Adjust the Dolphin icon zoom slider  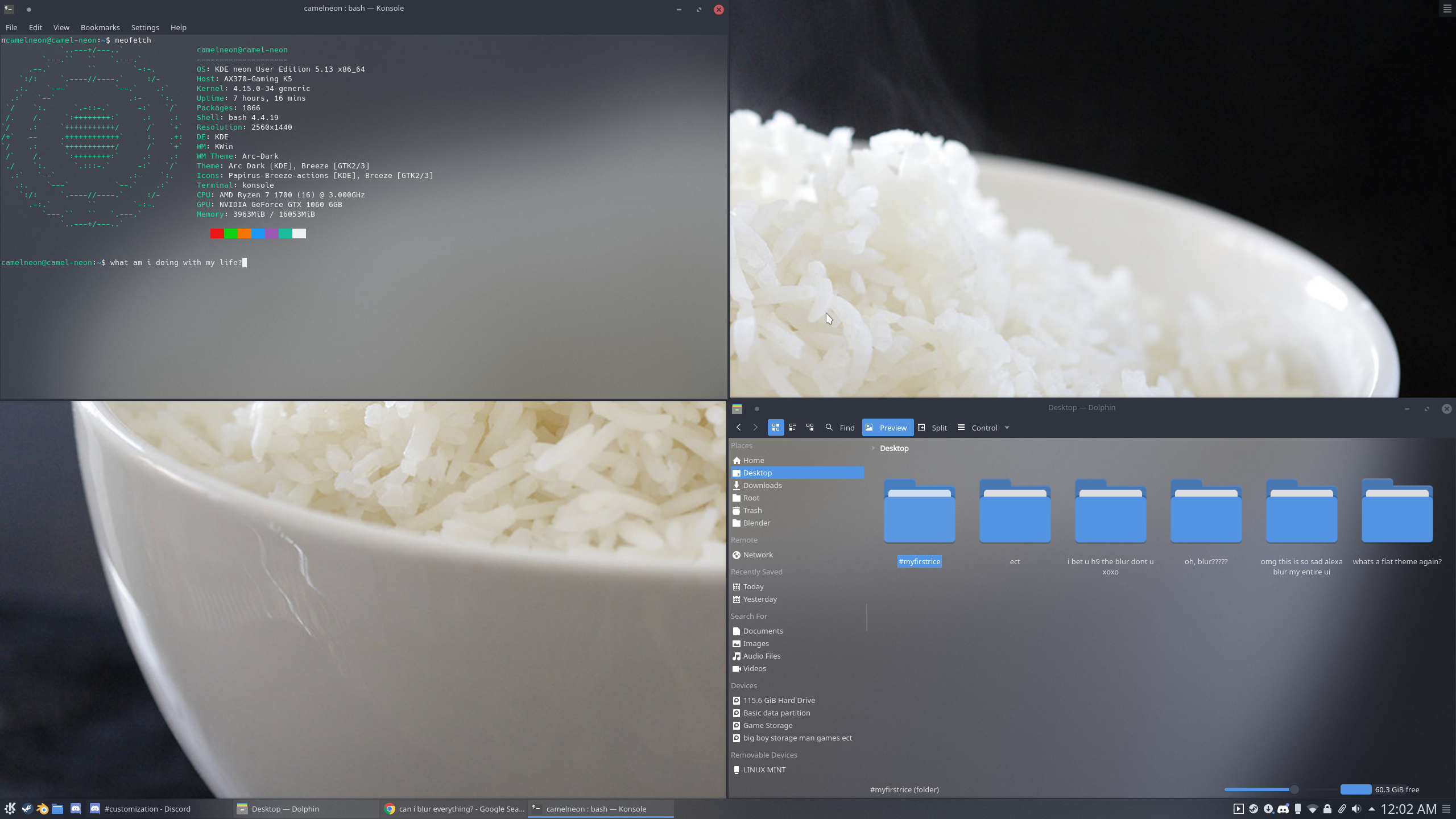(1294, 789)
